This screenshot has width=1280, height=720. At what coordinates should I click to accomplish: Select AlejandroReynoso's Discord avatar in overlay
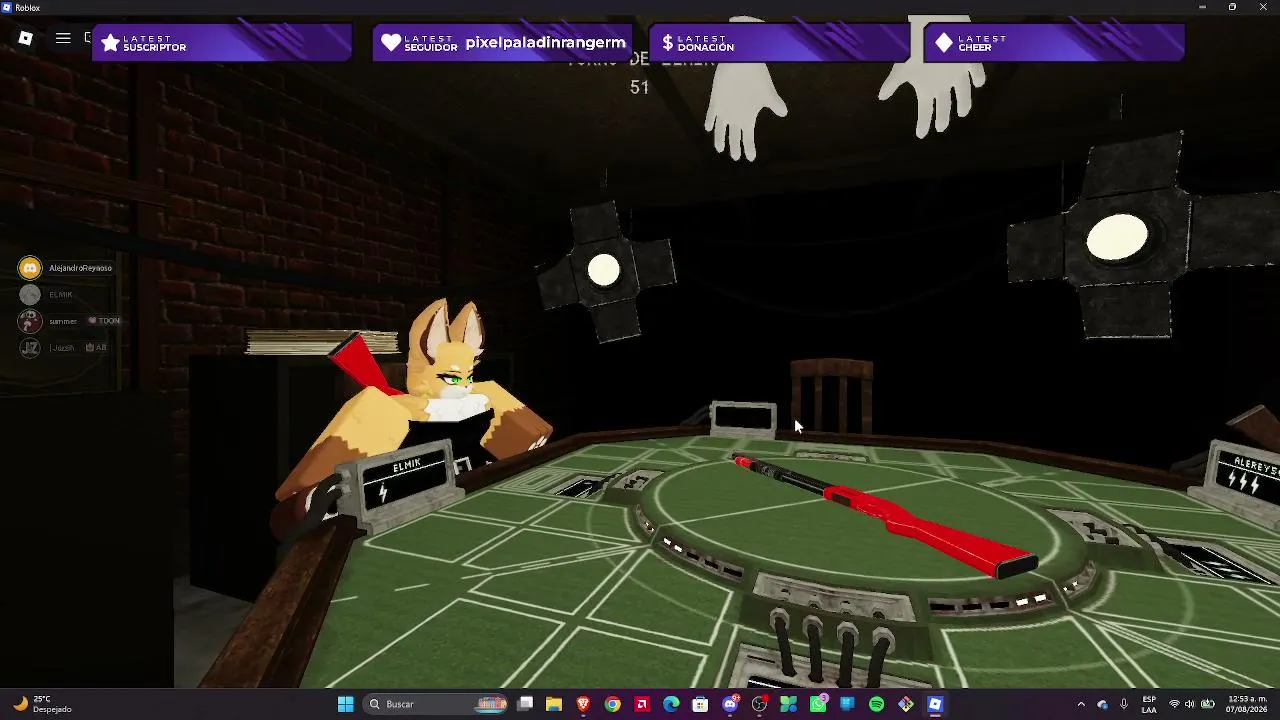[30, 268]
